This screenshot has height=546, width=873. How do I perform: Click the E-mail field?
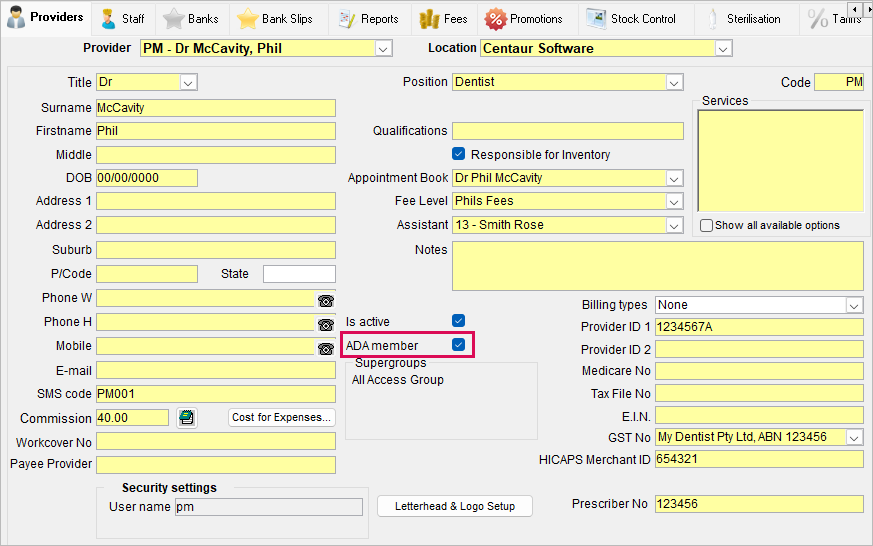pos(216,371)
